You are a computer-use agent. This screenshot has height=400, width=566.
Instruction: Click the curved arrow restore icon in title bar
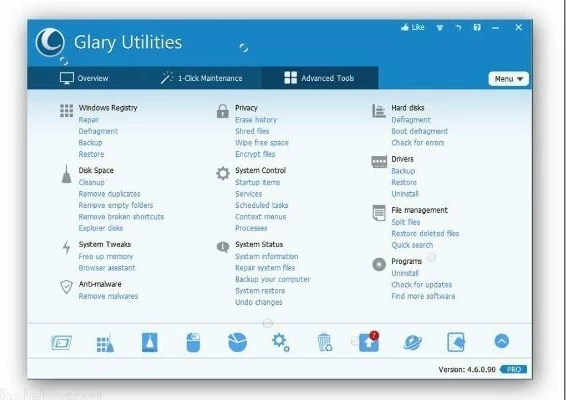(458, 27)
